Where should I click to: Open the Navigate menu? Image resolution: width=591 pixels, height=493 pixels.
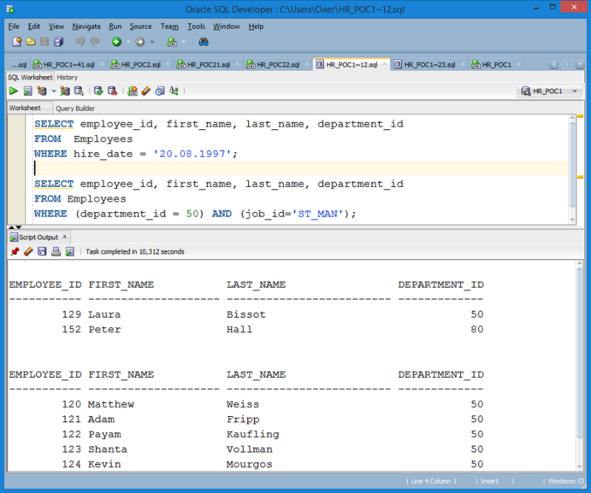(x=86, y=26)
